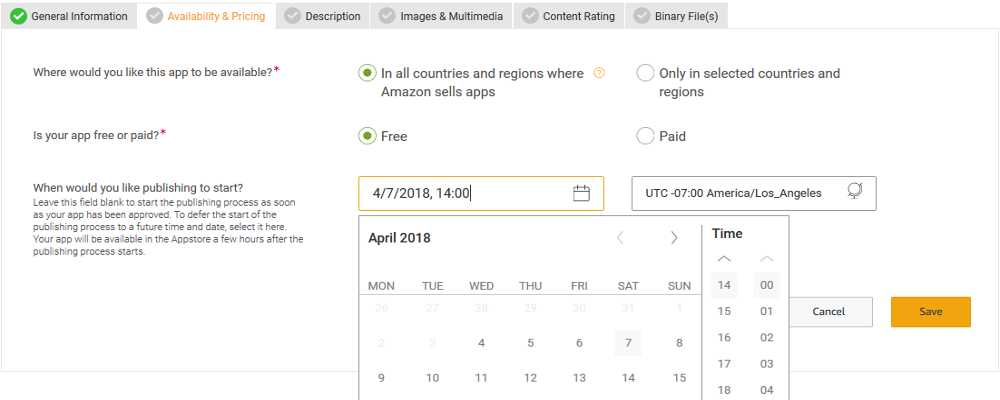Click the Cancel button

coord(829,312)
